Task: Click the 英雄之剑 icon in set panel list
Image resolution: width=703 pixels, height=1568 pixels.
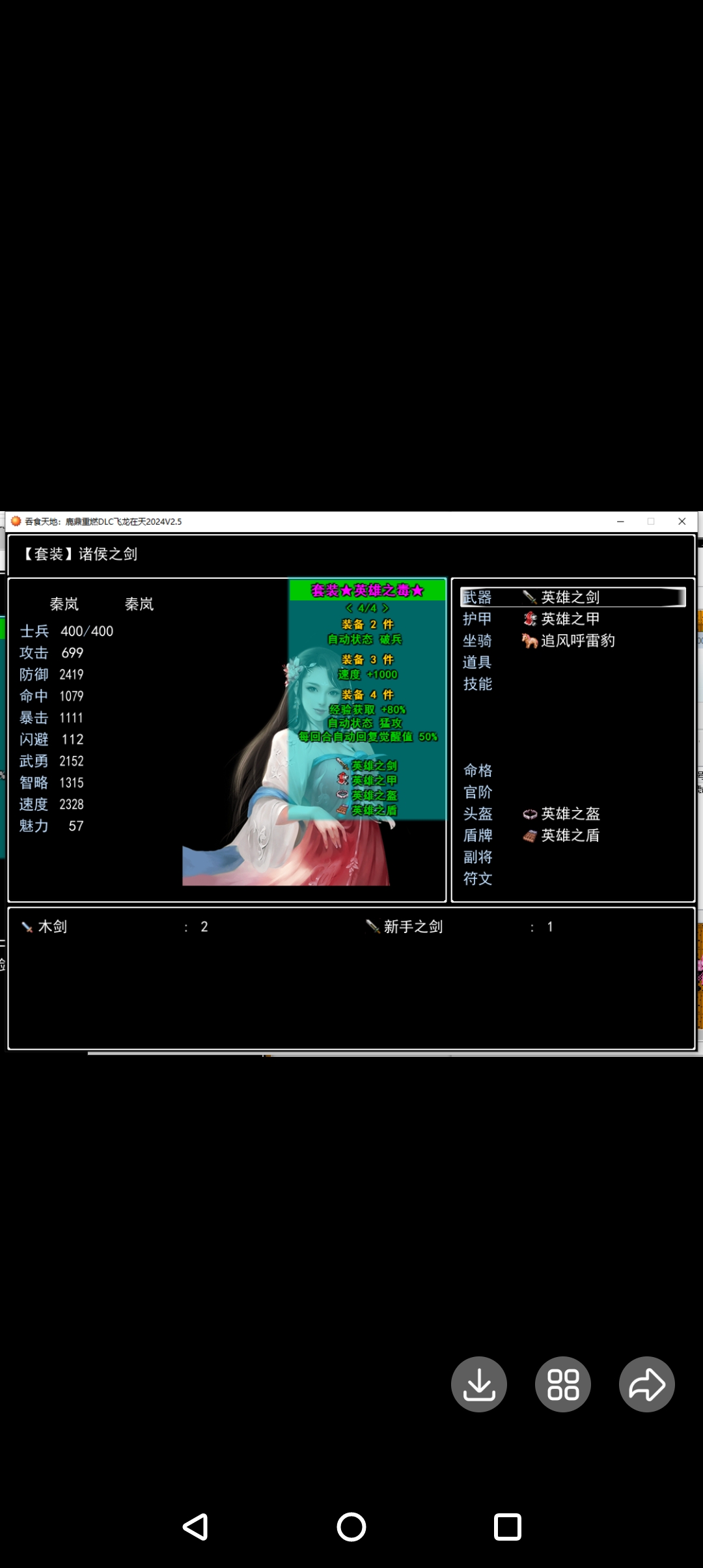Action: 343,765
